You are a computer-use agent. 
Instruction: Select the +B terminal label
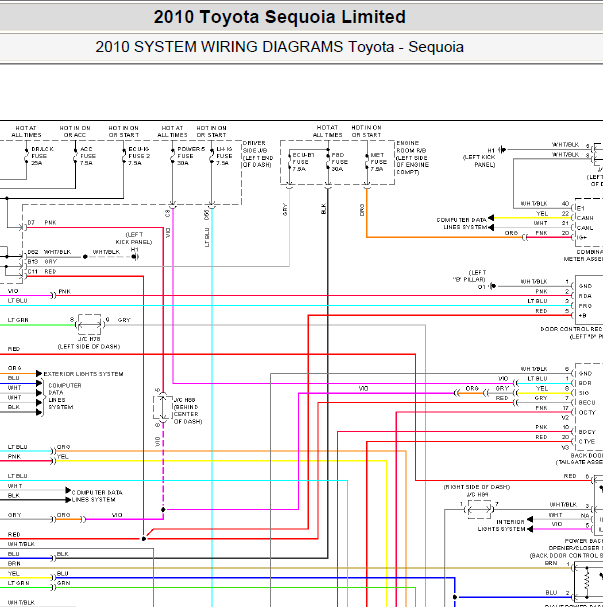tap(582, 316)
